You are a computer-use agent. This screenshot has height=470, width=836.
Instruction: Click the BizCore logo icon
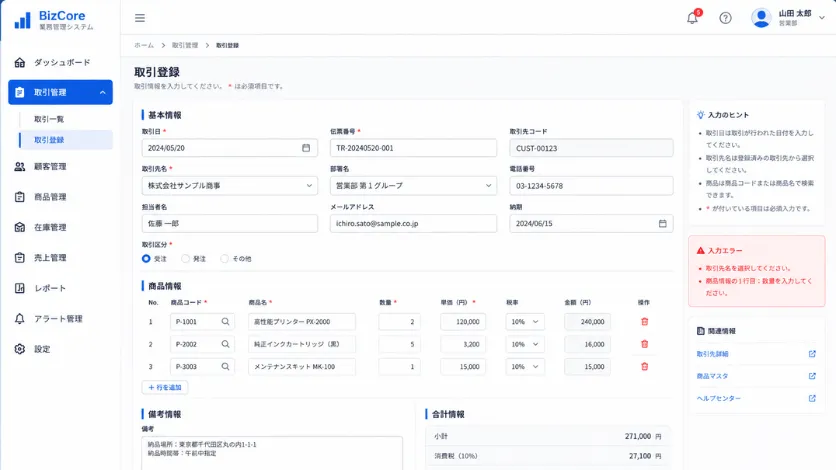(x=22, y=20)
